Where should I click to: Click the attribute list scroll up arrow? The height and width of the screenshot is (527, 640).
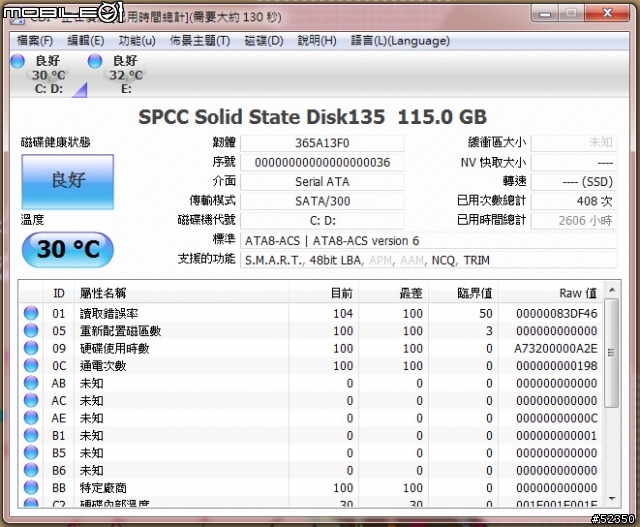[x=611, y=290]
